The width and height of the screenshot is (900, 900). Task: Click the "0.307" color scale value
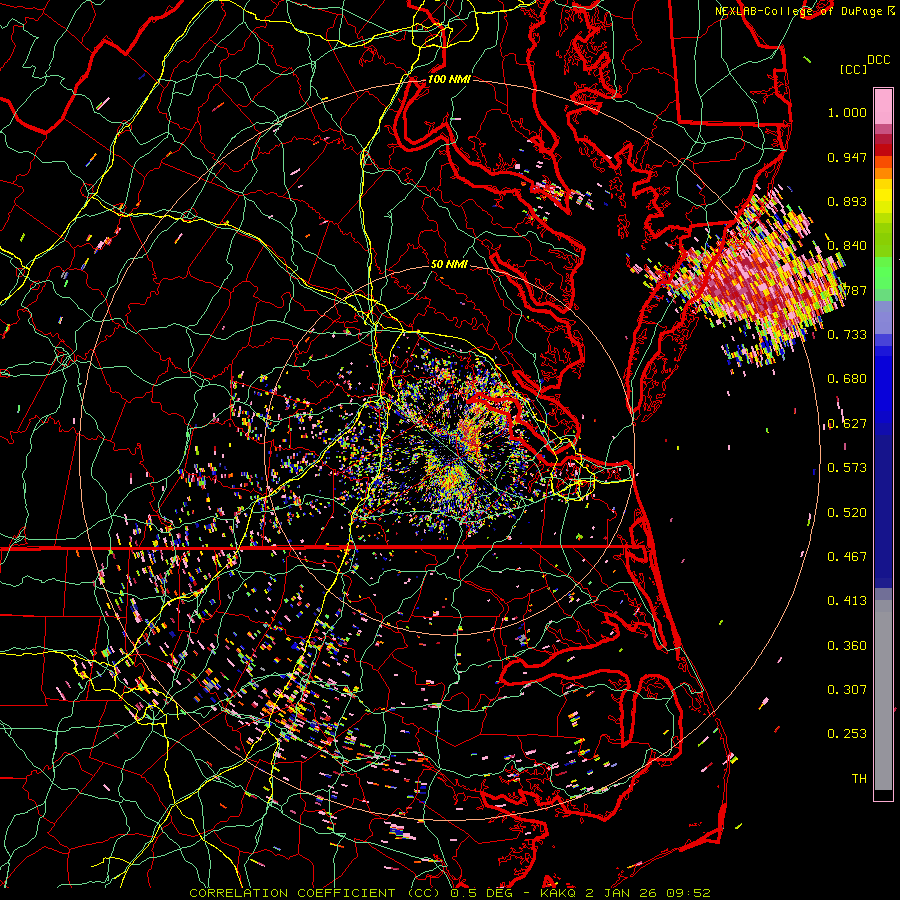click(x=847, y=690)
